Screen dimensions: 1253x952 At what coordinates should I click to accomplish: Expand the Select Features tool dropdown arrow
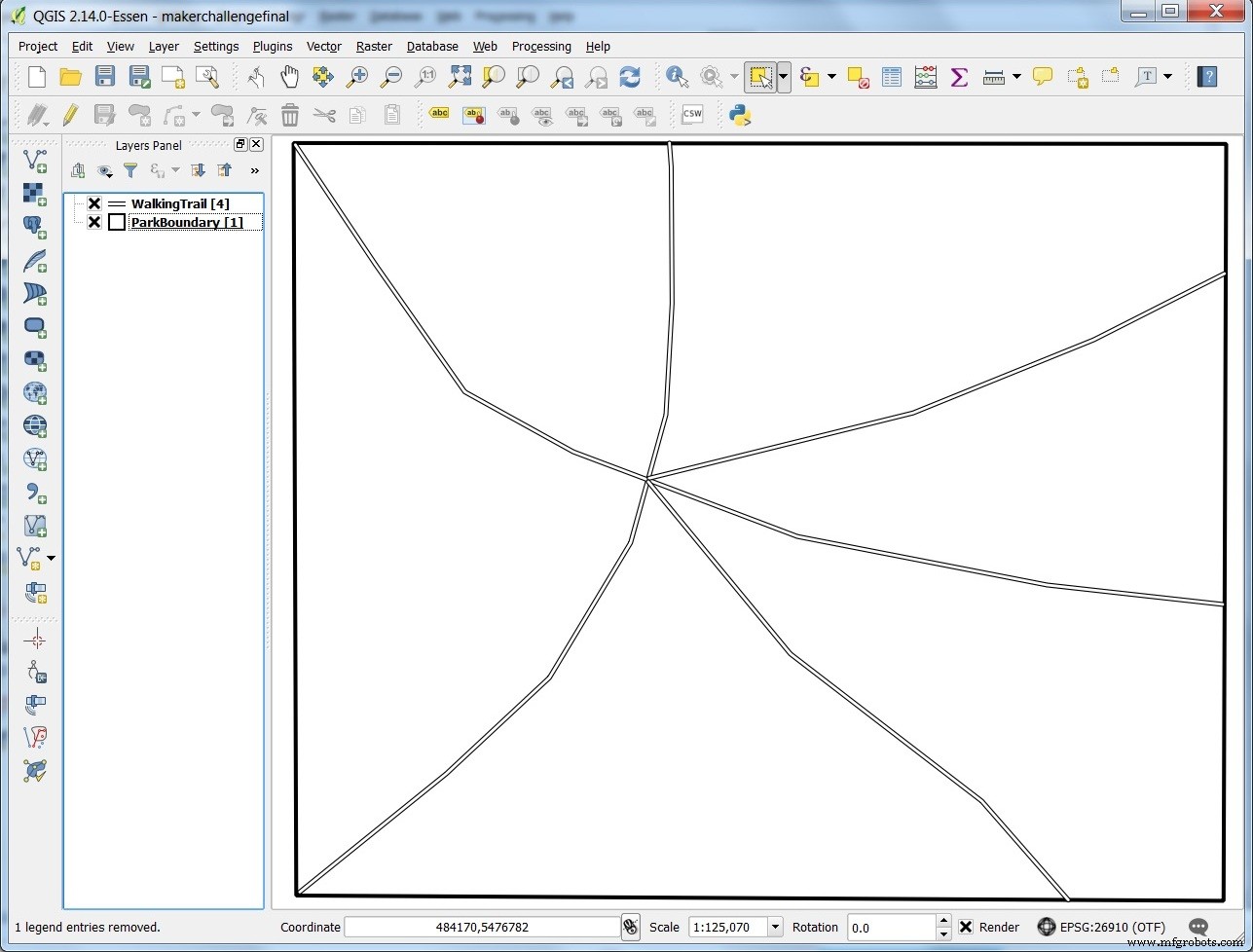click(x=784, y=77)
